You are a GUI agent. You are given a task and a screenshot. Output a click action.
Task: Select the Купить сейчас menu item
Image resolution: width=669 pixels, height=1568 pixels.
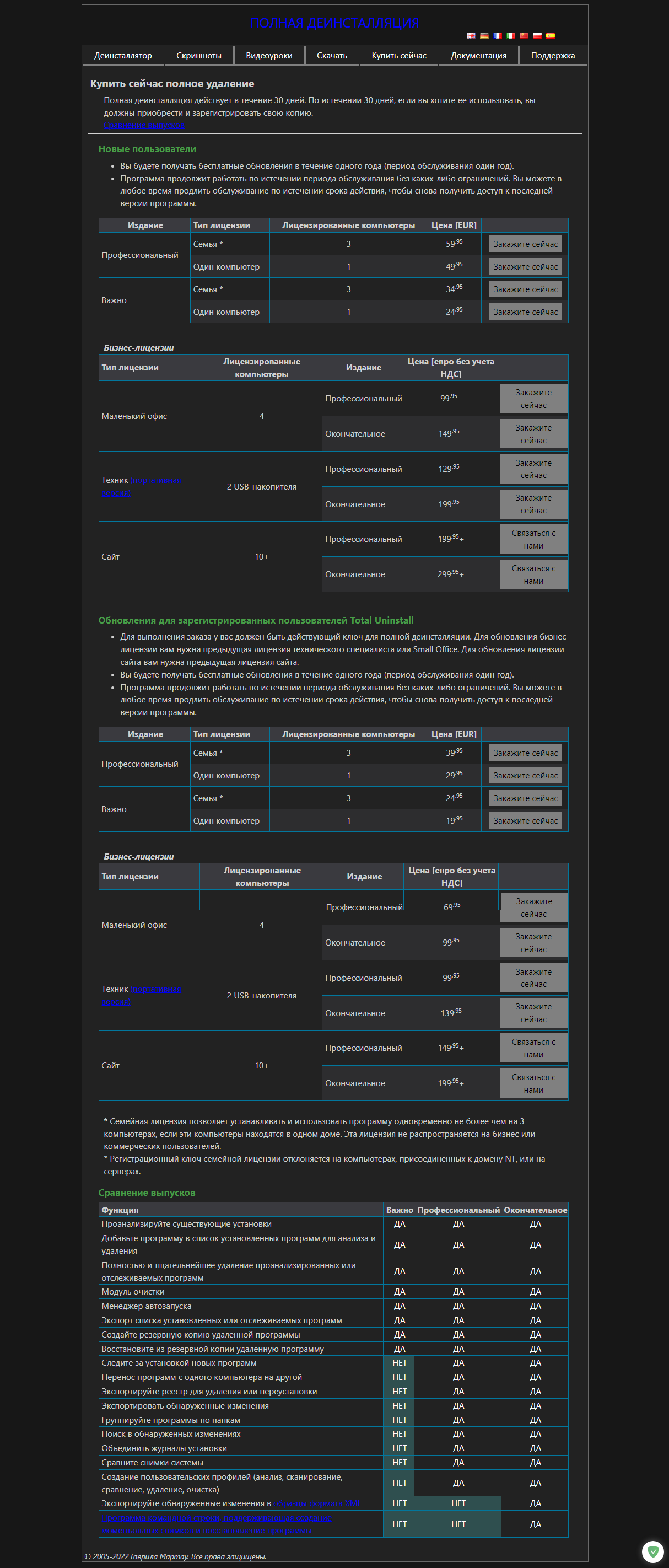pyautogui.click(x=399, y=55)
